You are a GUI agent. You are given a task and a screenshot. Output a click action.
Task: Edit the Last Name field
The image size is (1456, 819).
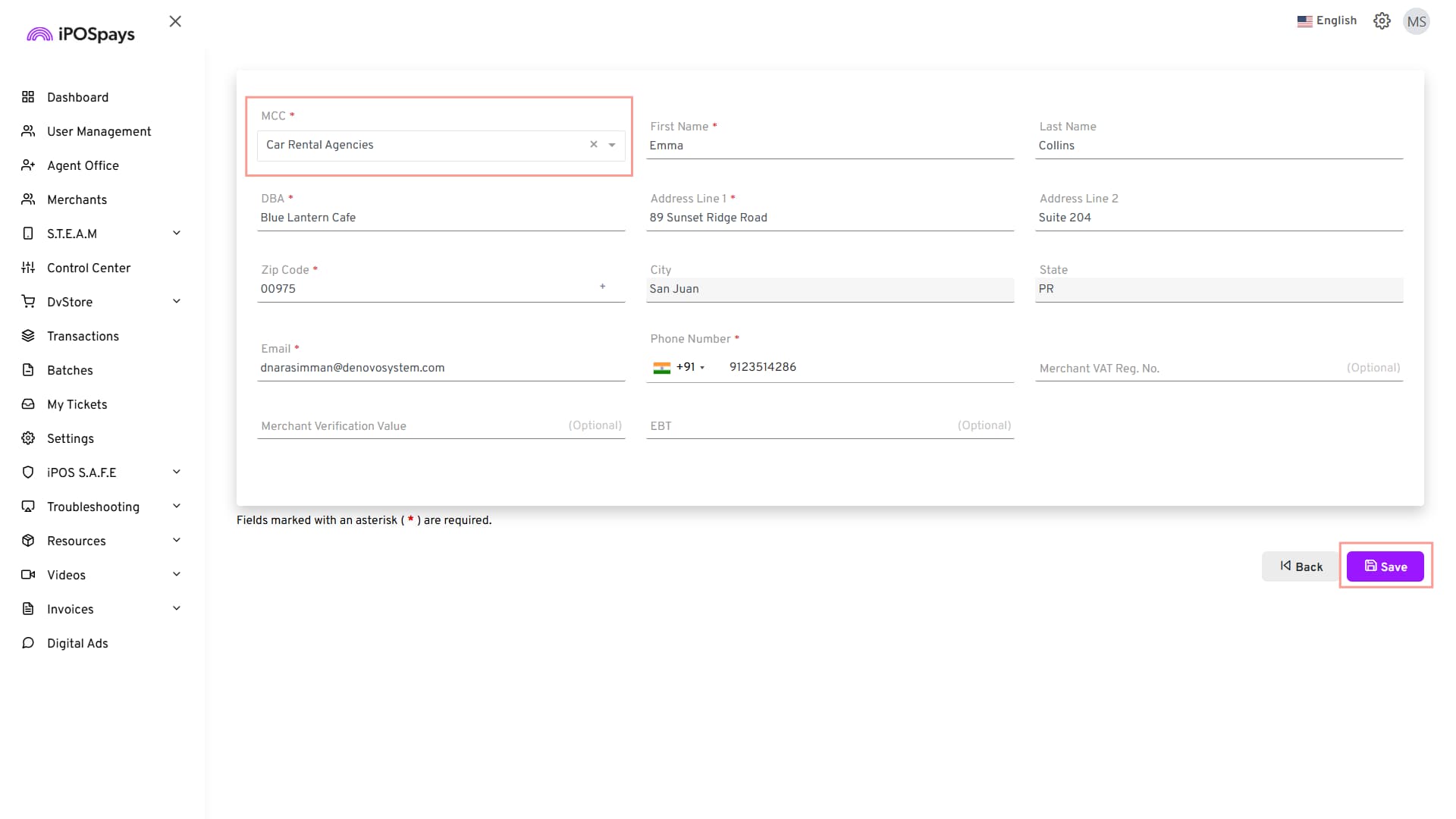(1219, 146)
